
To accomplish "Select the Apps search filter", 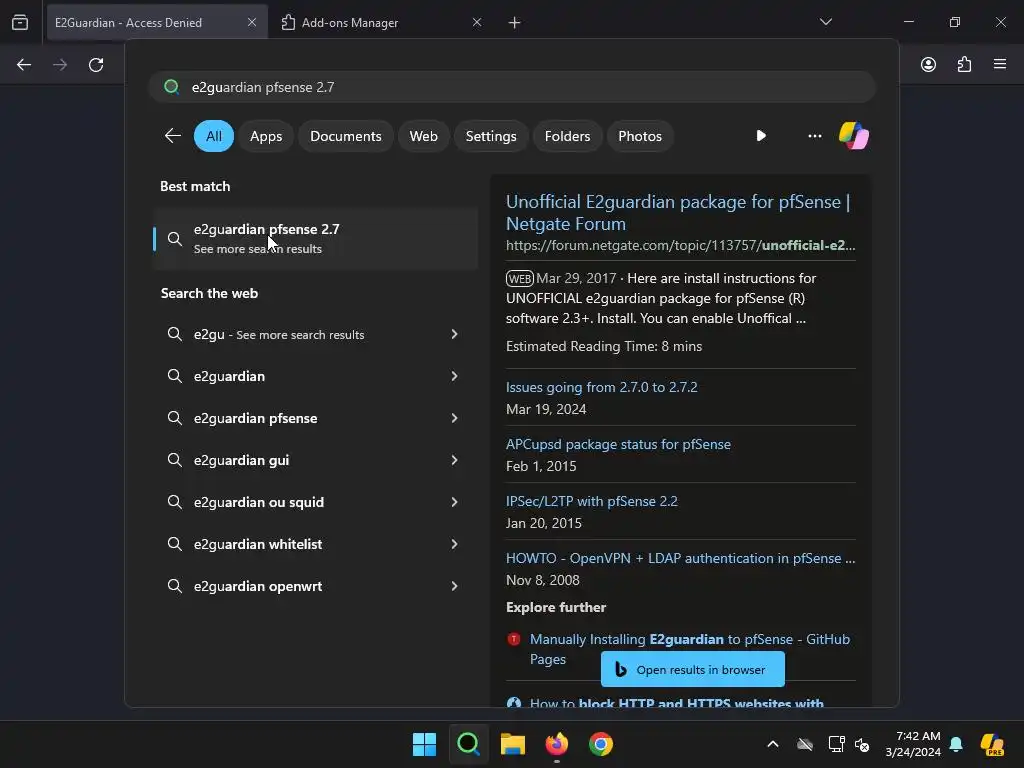I will (266, 136).
